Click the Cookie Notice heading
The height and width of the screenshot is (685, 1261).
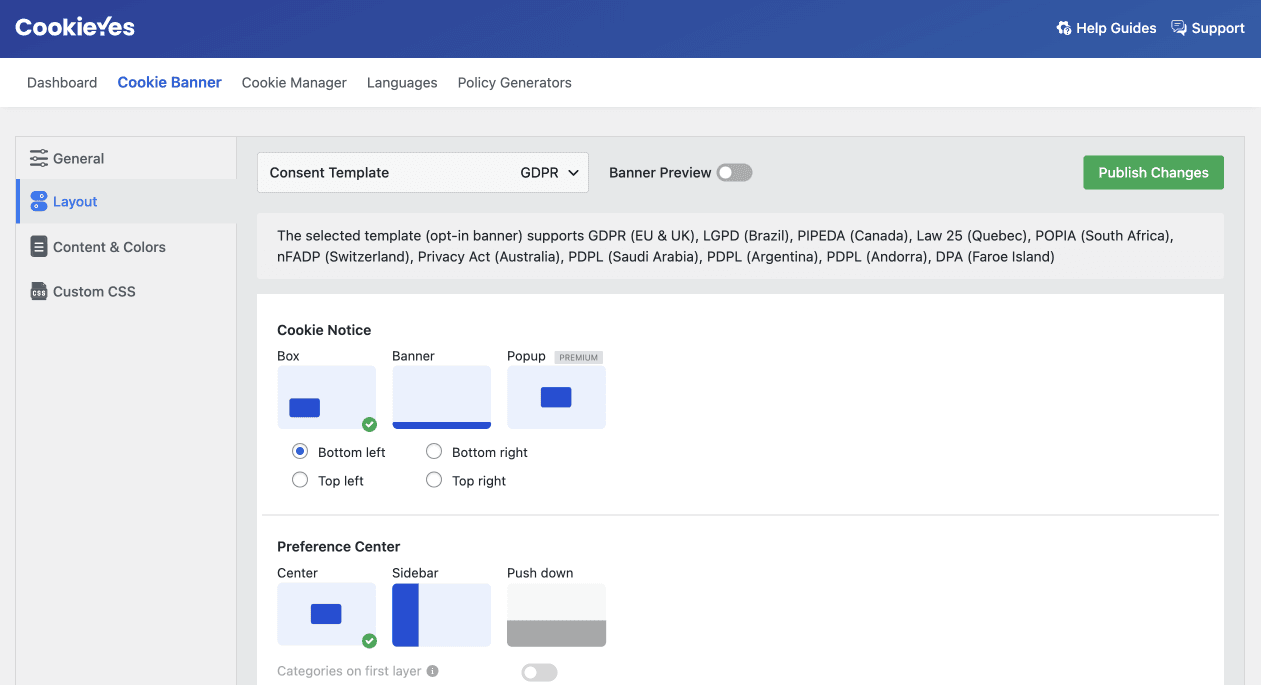[324, 330]
